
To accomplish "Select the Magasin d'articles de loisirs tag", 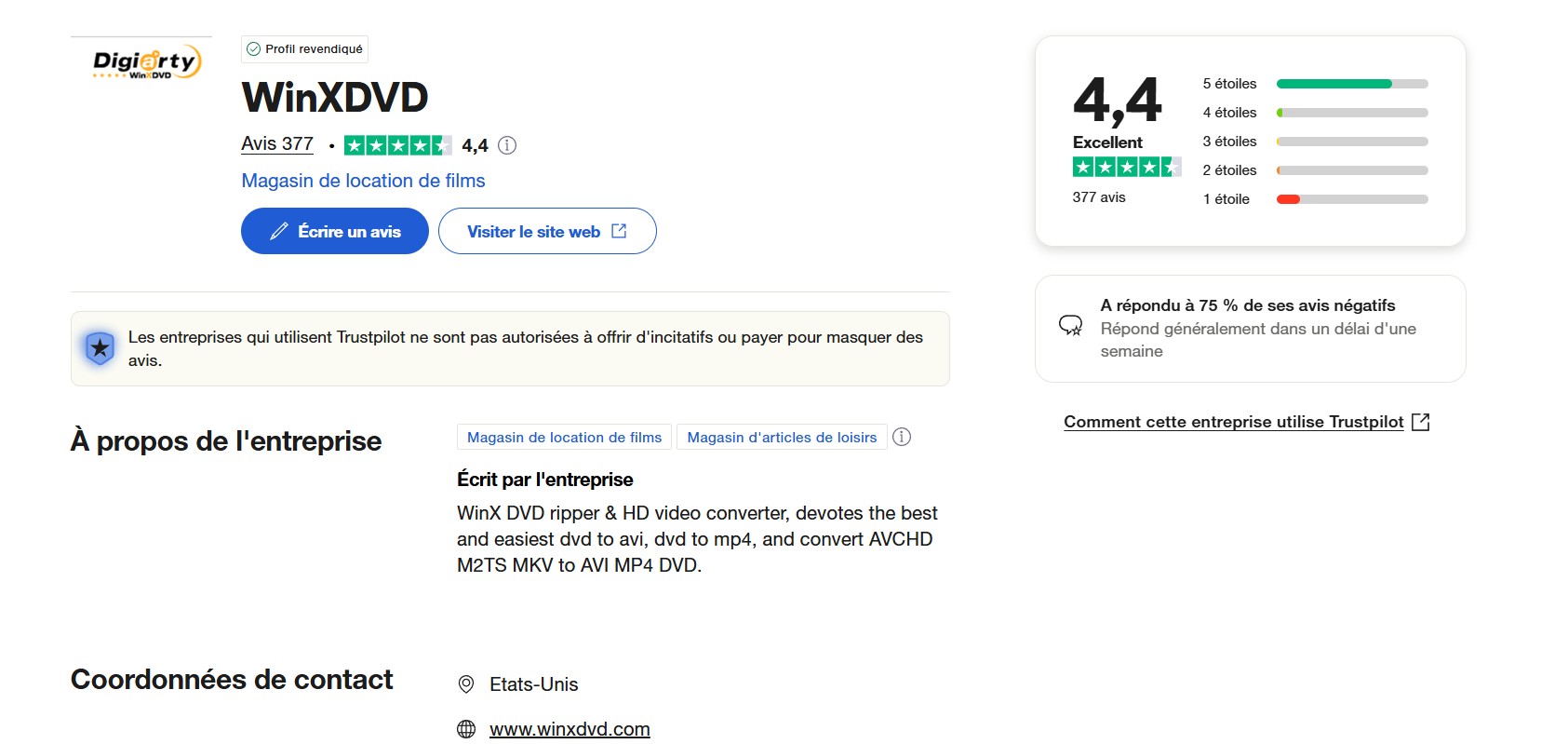I will pos(782,438).
